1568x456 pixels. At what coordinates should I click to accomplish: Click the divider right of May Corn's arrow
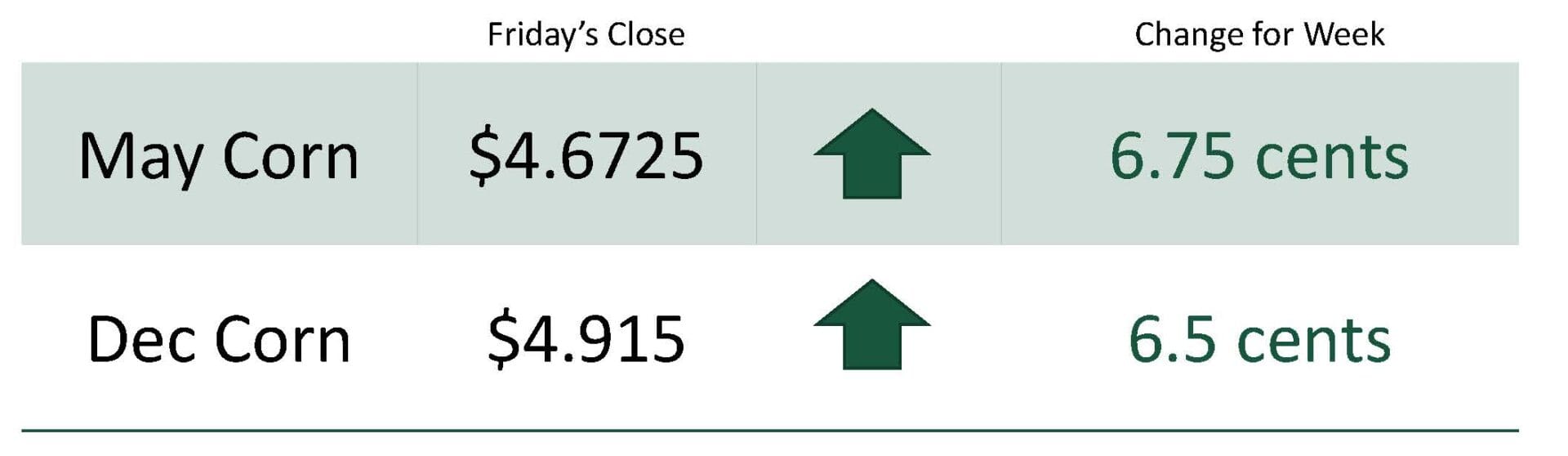click(1001, 154)
